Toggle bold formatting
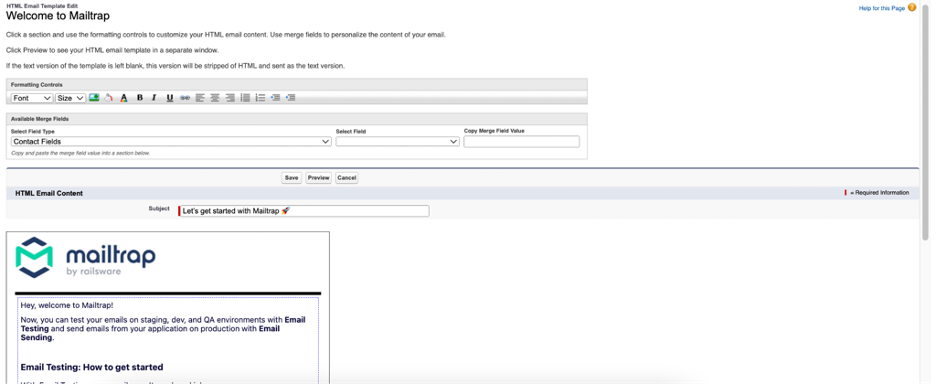This screenshot has width=936, height=384. point(140,98)
